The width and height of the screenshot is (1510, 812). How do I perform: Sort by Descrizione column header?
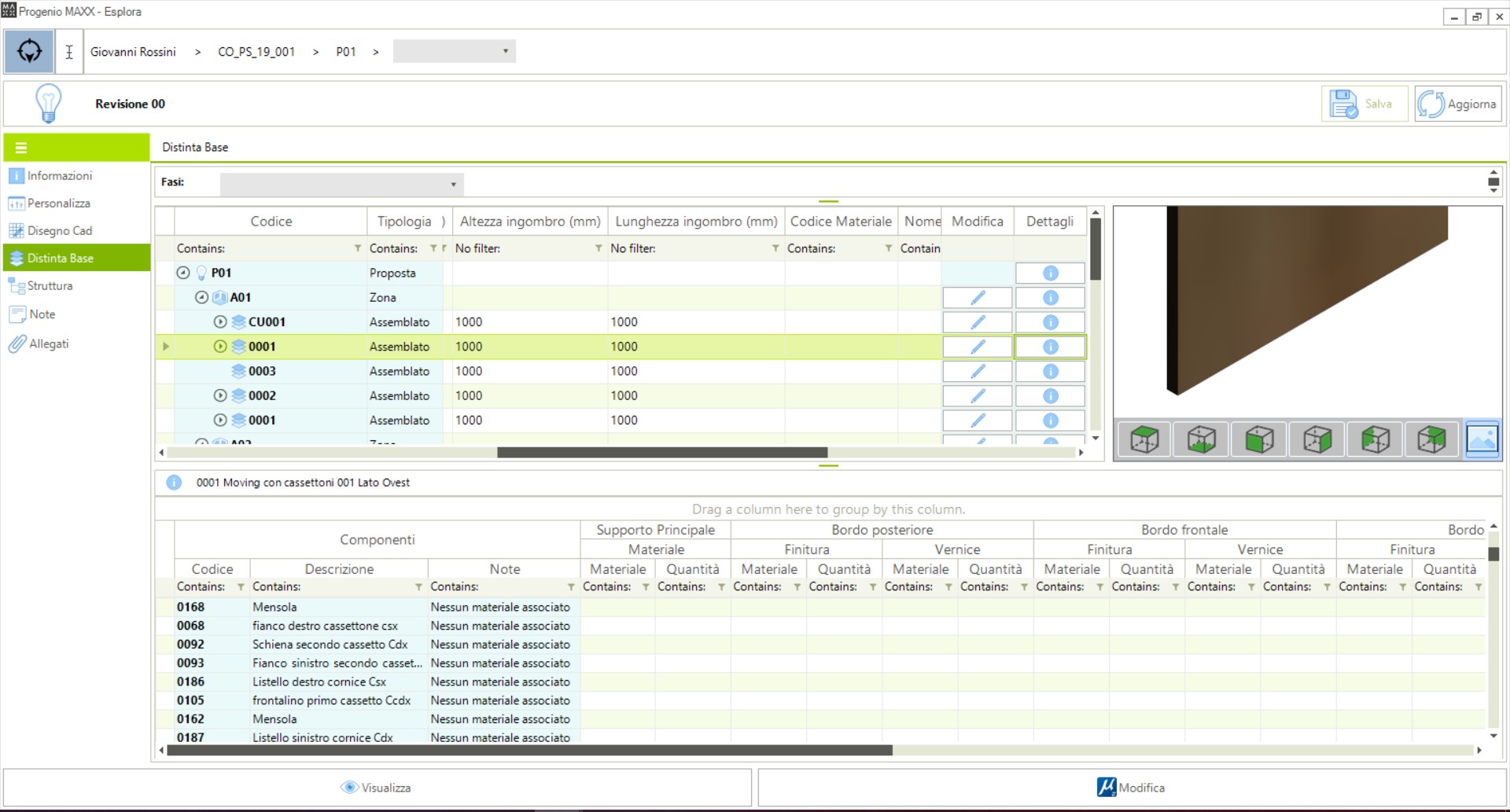(x=339, y=569)
